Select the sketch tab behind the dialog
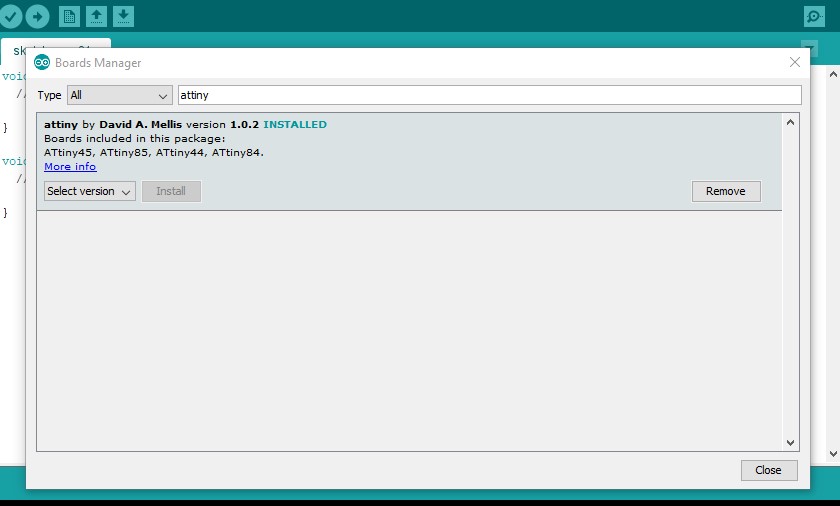Viewport: 840px width, 506px height. tap(56, 44)
